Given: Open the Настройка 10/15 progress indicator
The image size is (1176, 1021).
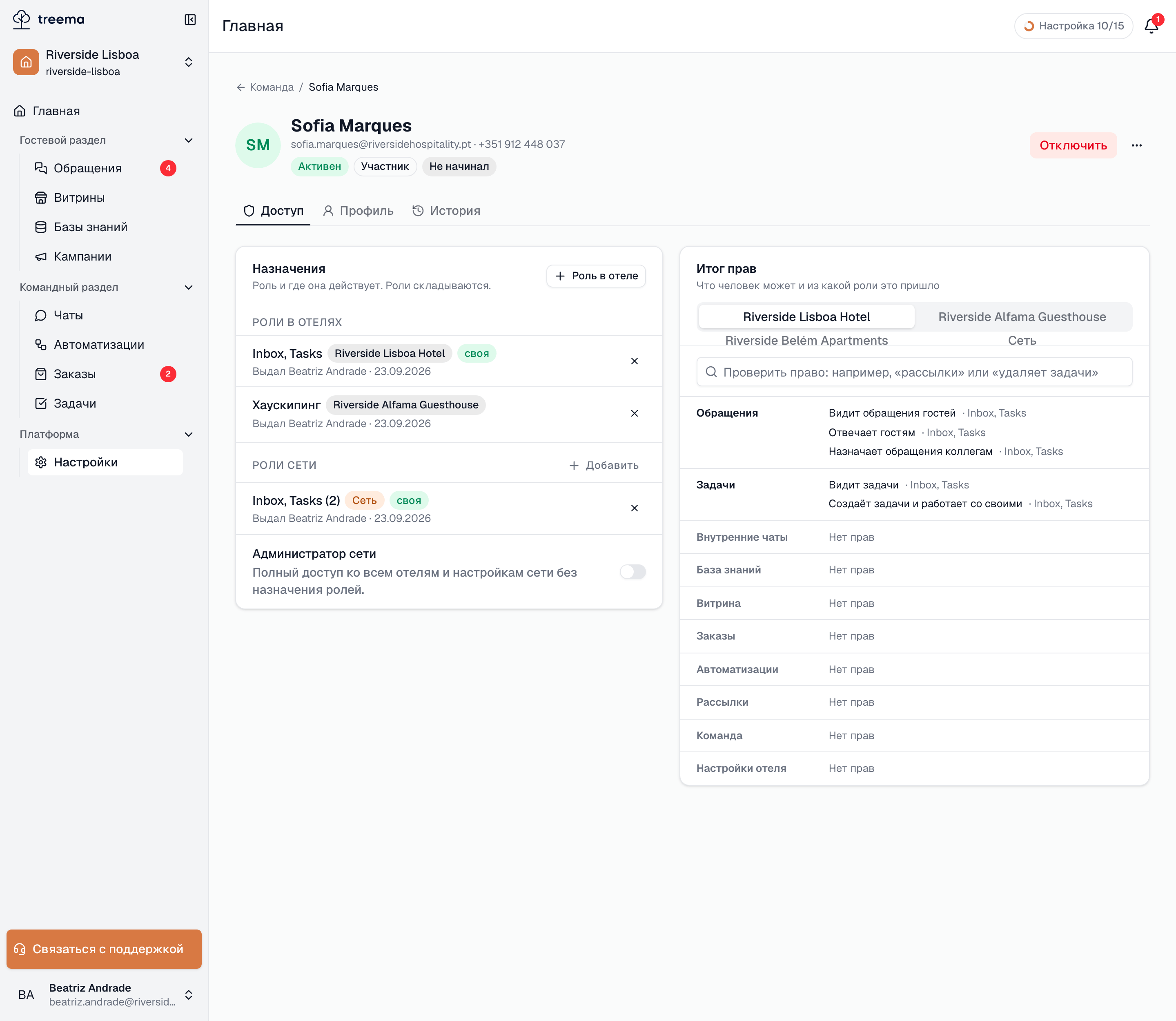Looking at the screenshot, I should [1074, 26].
